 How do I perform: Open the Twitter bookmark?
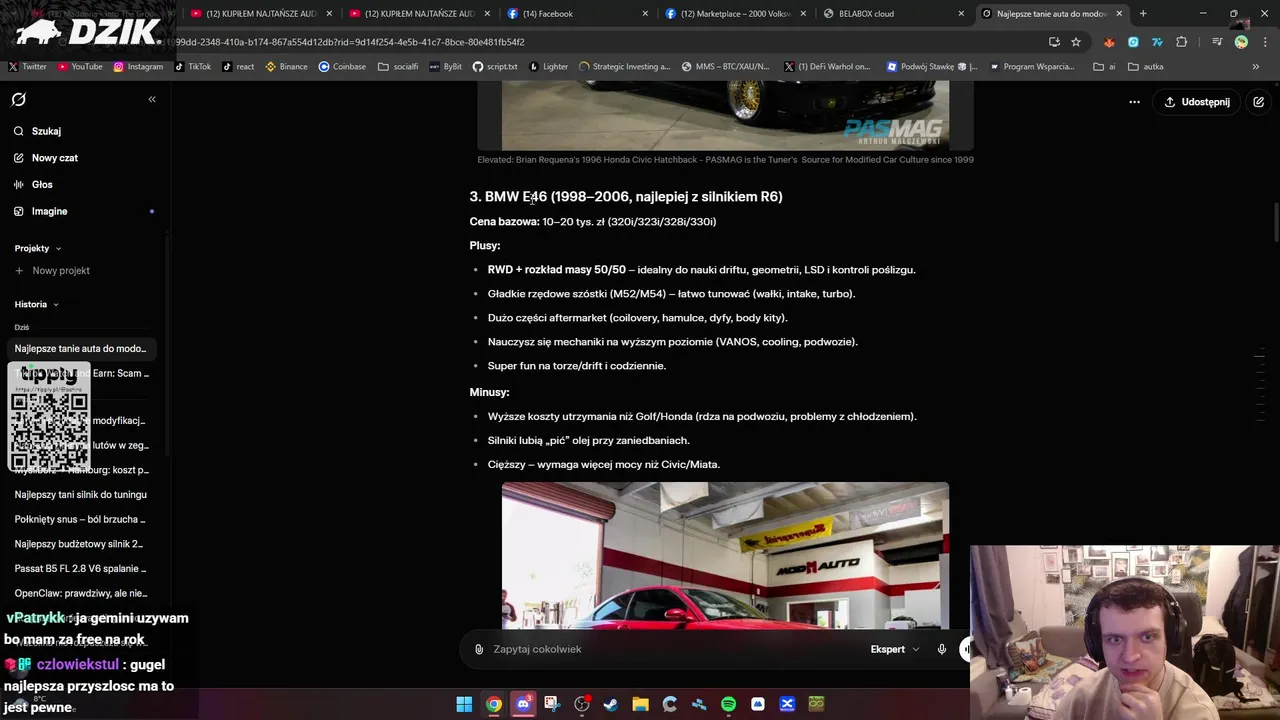coord(28,67)
